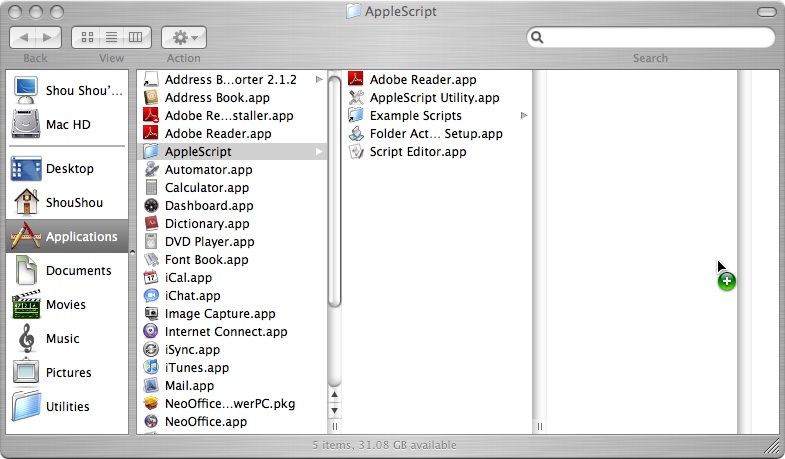Click the Search field
The height and width of the screenshot is (459, 785).
click(x=650, y=38)
